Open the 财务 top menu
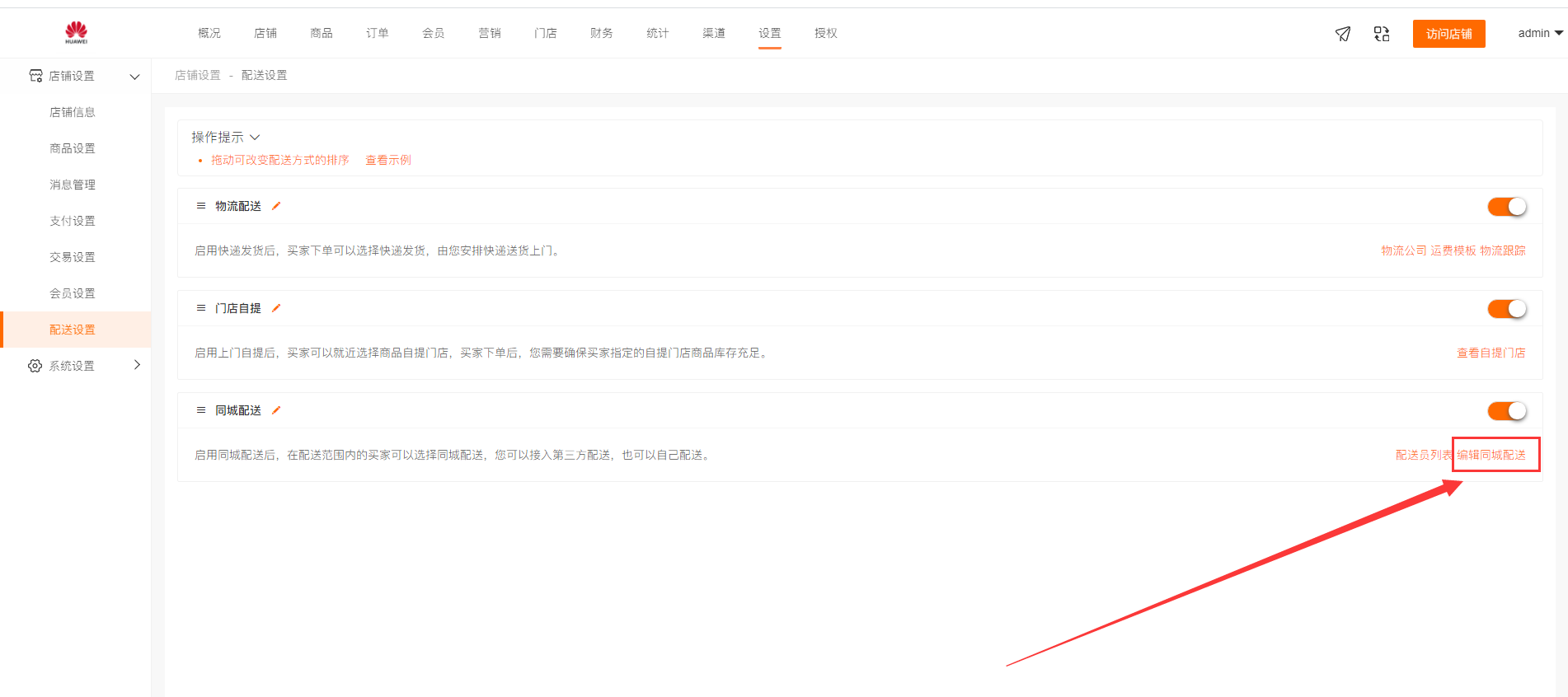This screenshot has height=697, width=1568. tap(602, 33)
